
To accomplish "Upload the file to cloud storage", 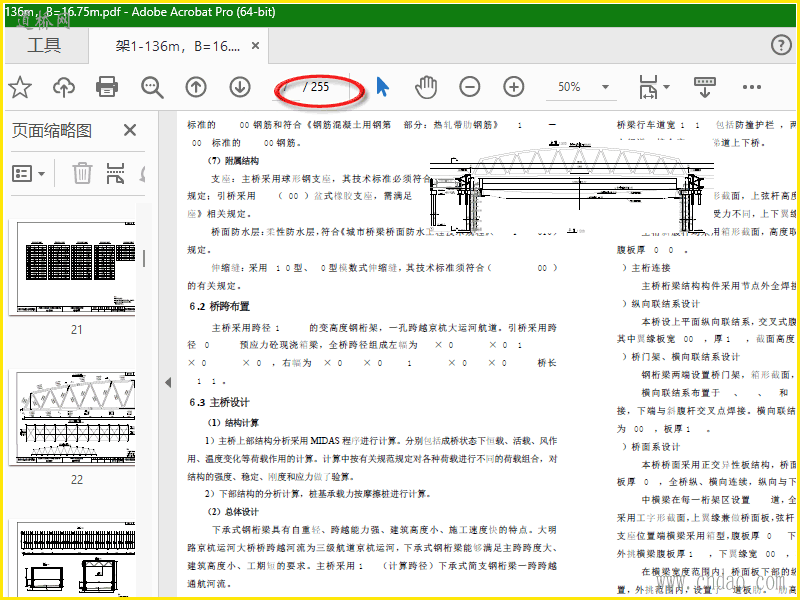I will point(64,87).
